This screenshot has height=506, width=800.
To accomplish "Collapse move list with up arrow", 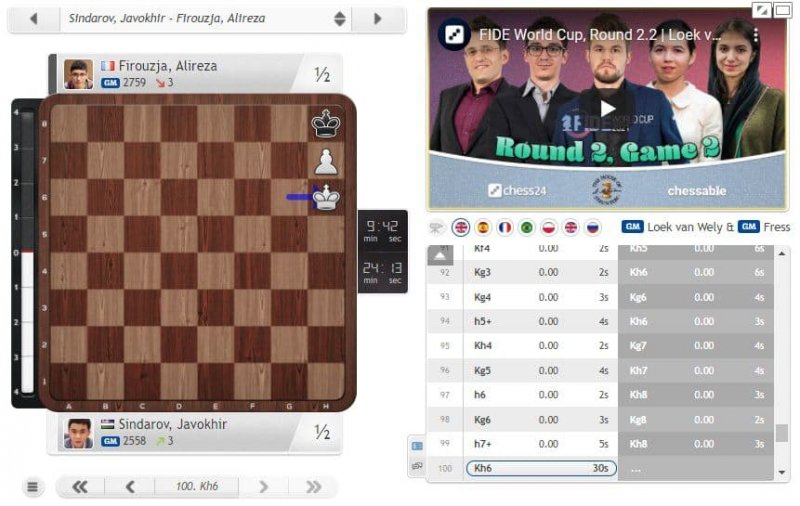I will pos(440,255).
